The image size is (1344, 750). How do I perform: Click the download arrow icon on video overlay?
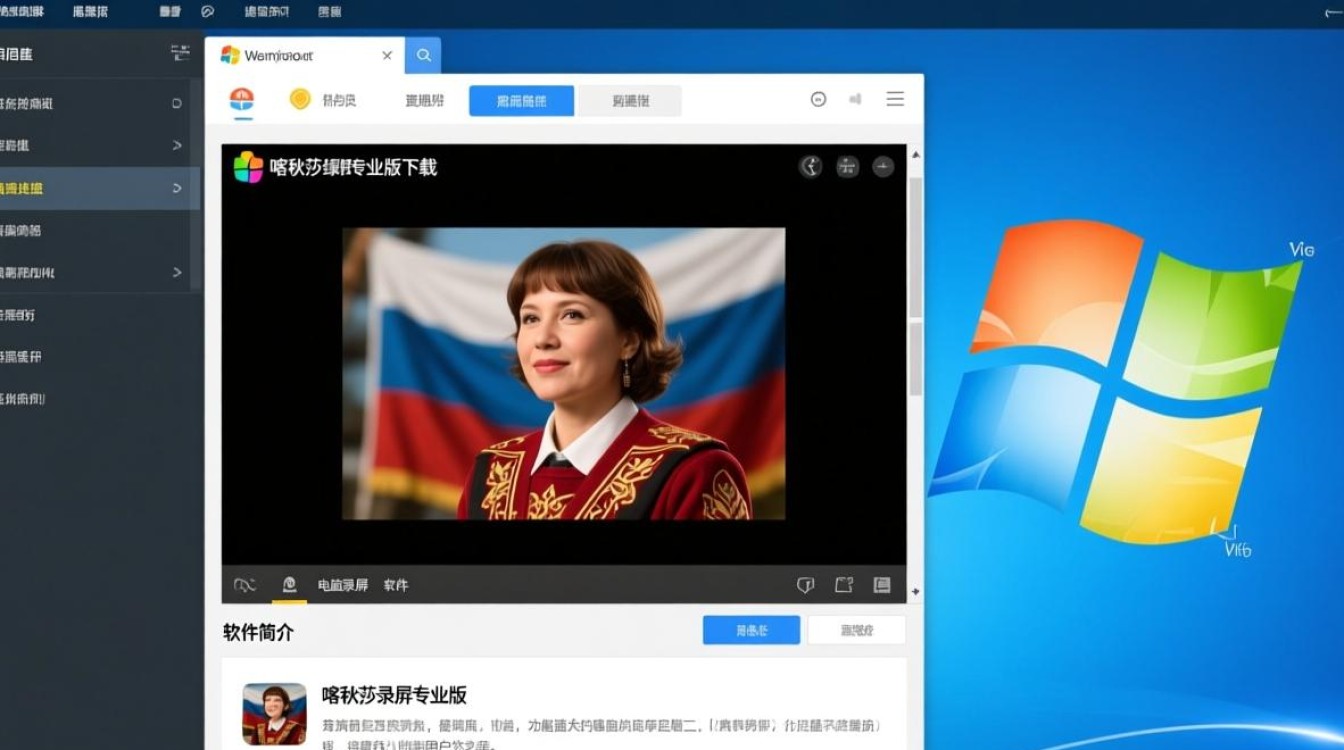click(882, 167)
